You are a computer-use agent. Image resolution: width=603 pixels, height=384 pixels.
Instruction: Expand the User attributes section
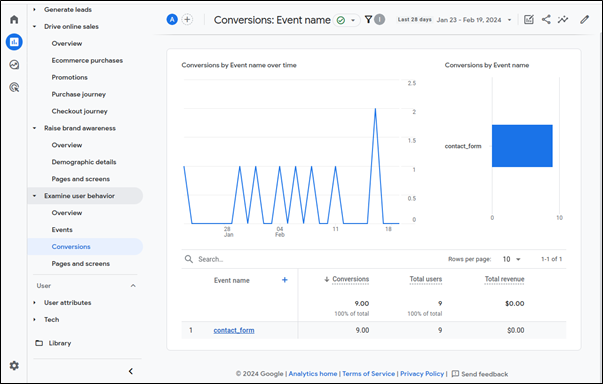pos(34,303)
